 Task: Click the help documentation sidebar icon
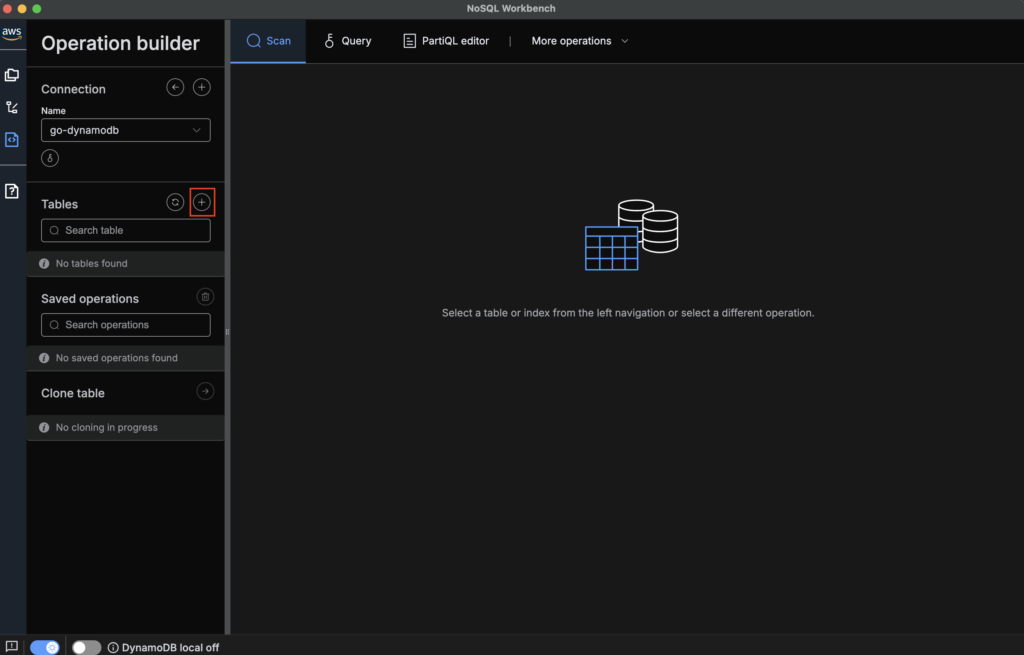[x=12, y=191]
